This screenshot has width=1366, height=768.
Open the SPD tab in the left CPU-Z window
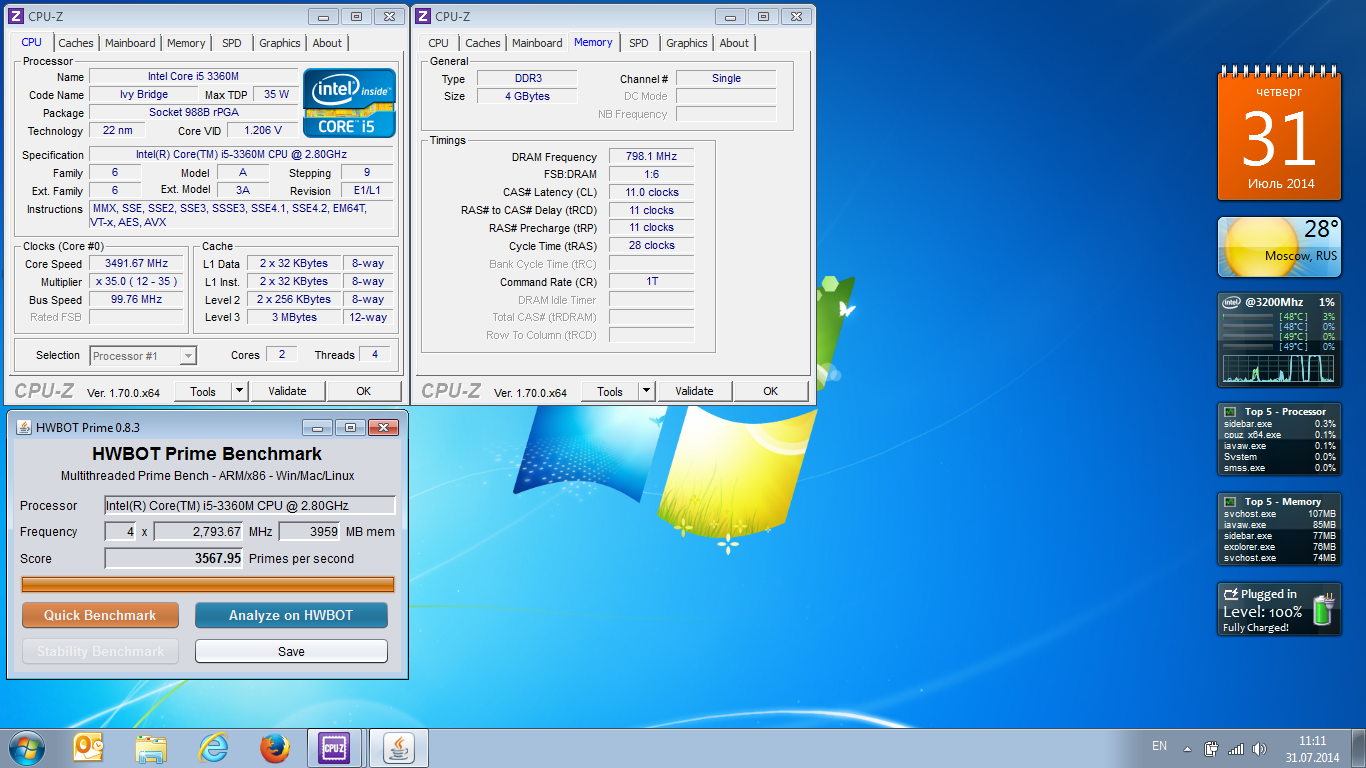click(232, 43)
